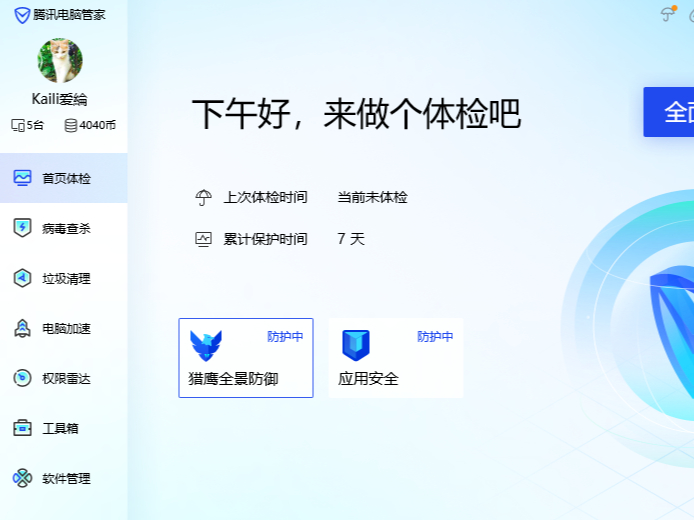The image size is (694, 520).
Task: Open the 猎鹰全景防御 card
Action: [246, 358]
